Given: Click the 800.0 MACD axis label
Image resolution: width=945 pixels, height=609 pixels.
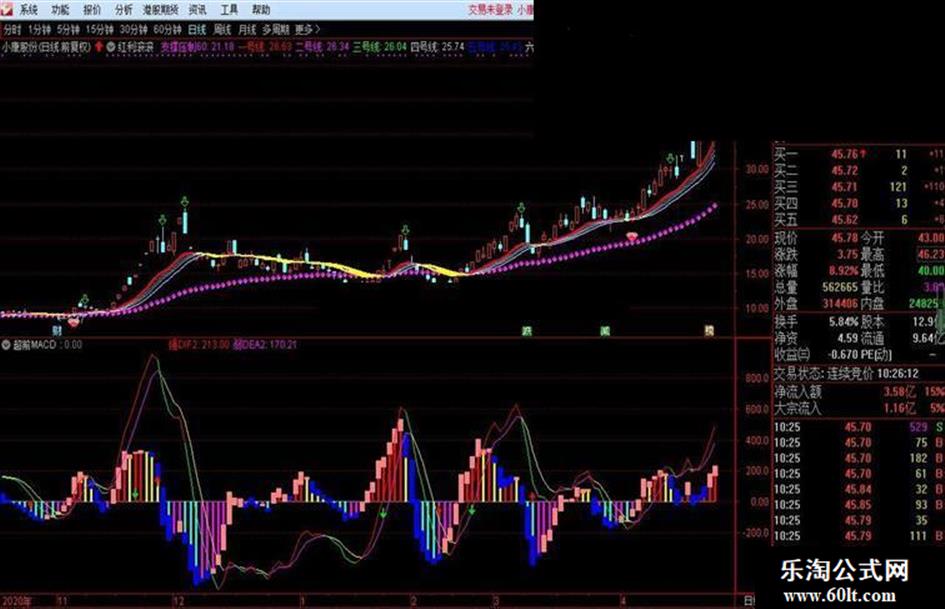Looking at the screenshot, I should (x=757, y=378).
